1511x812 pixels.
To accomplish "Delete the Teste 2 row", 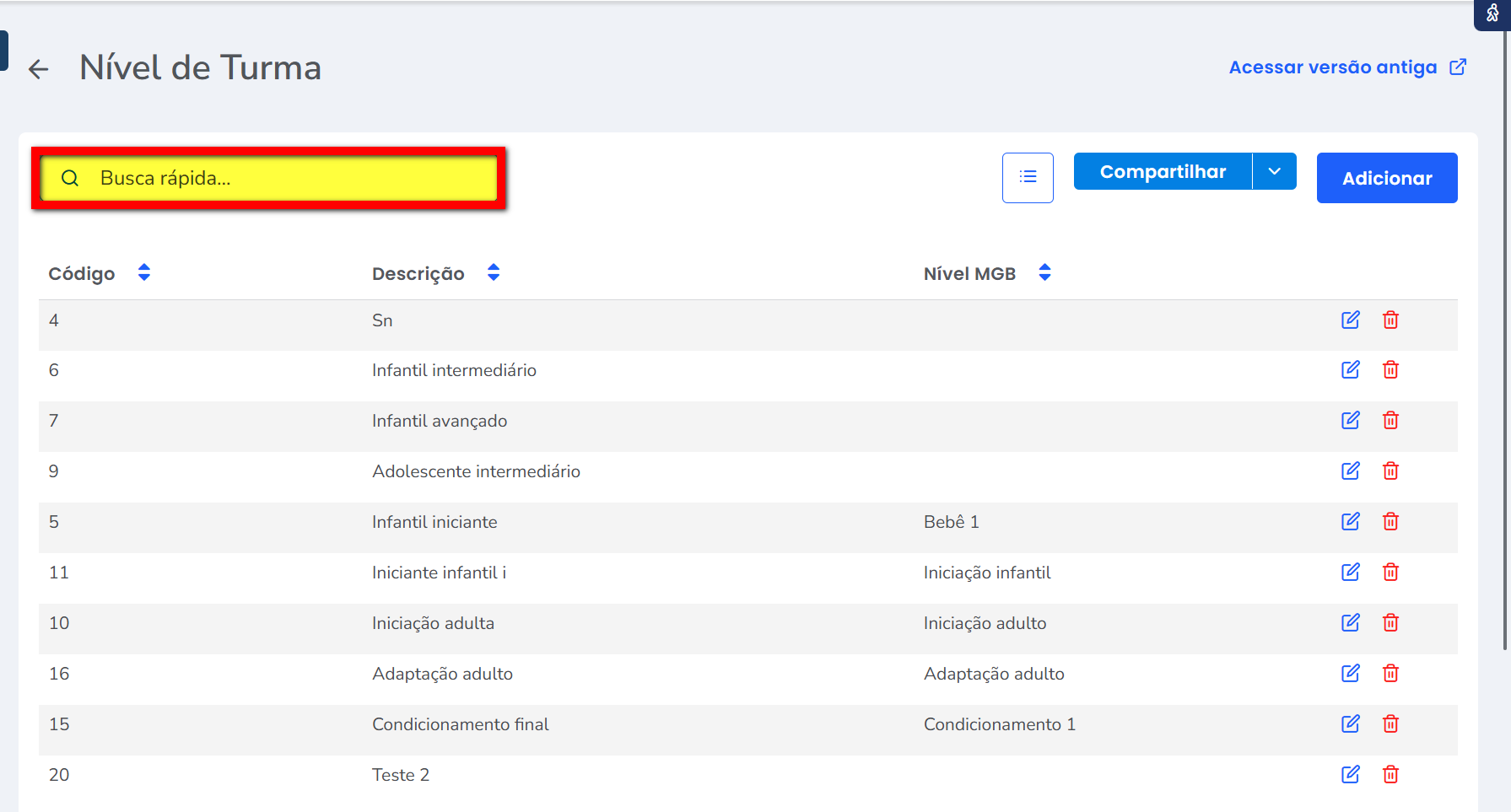I will click(1390, 774).
